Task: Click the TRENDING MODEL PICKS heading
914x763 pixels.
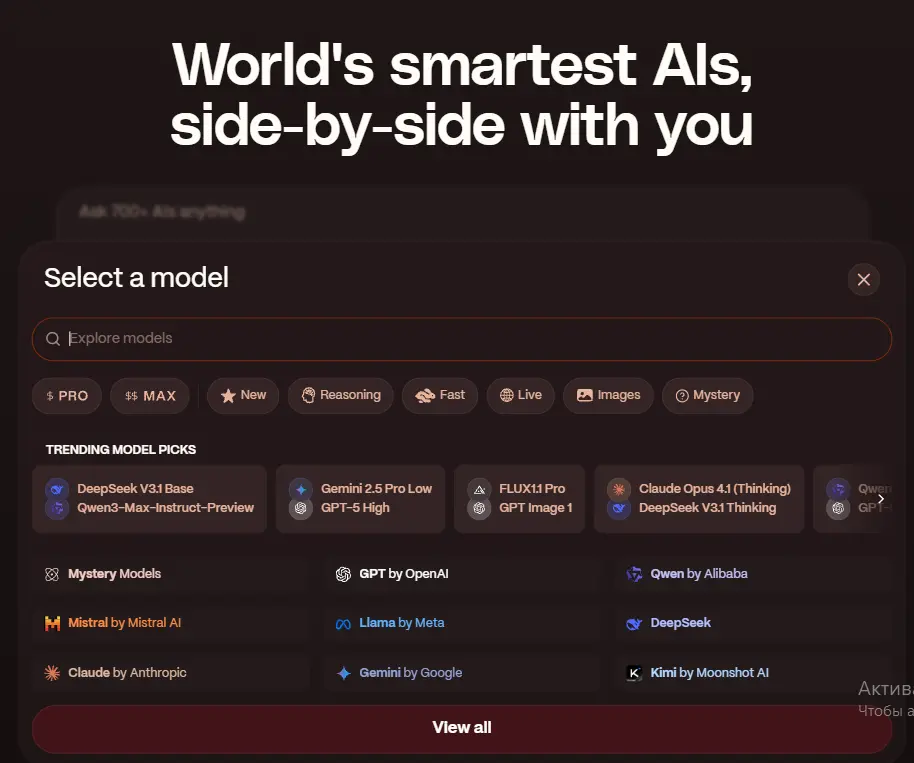Action: click(121, 449)
